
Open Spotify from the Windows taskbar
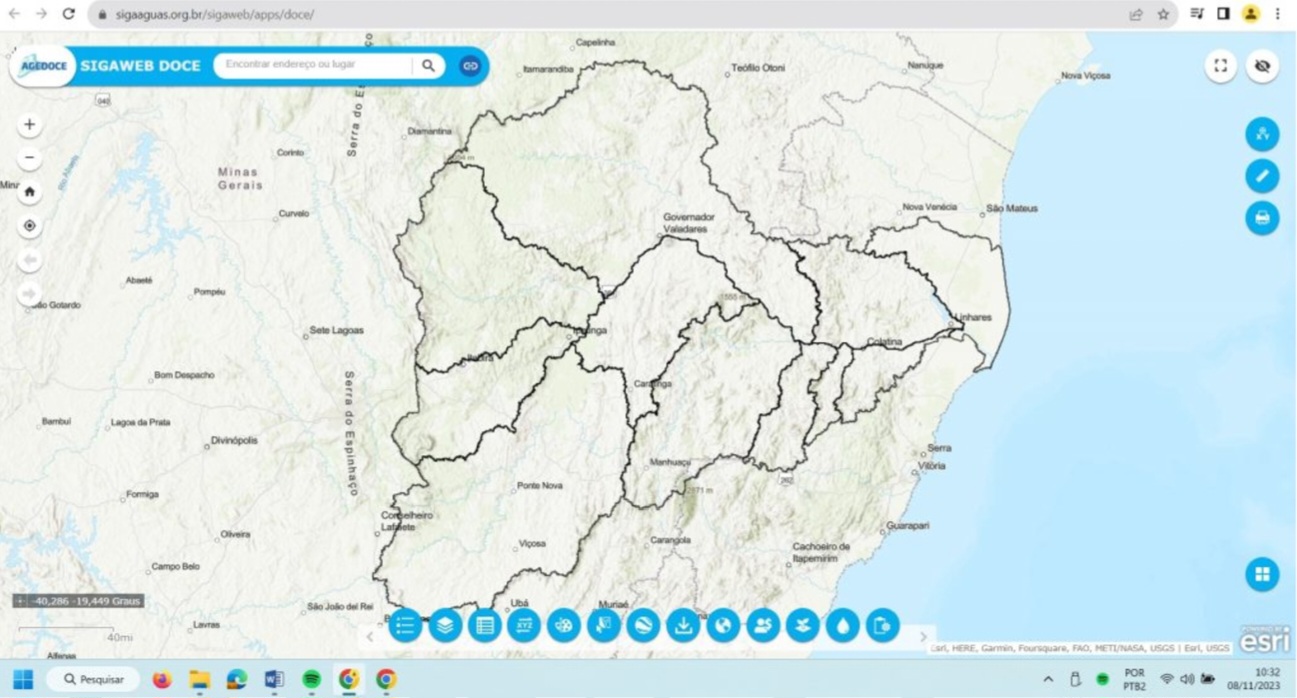(311, 680)
